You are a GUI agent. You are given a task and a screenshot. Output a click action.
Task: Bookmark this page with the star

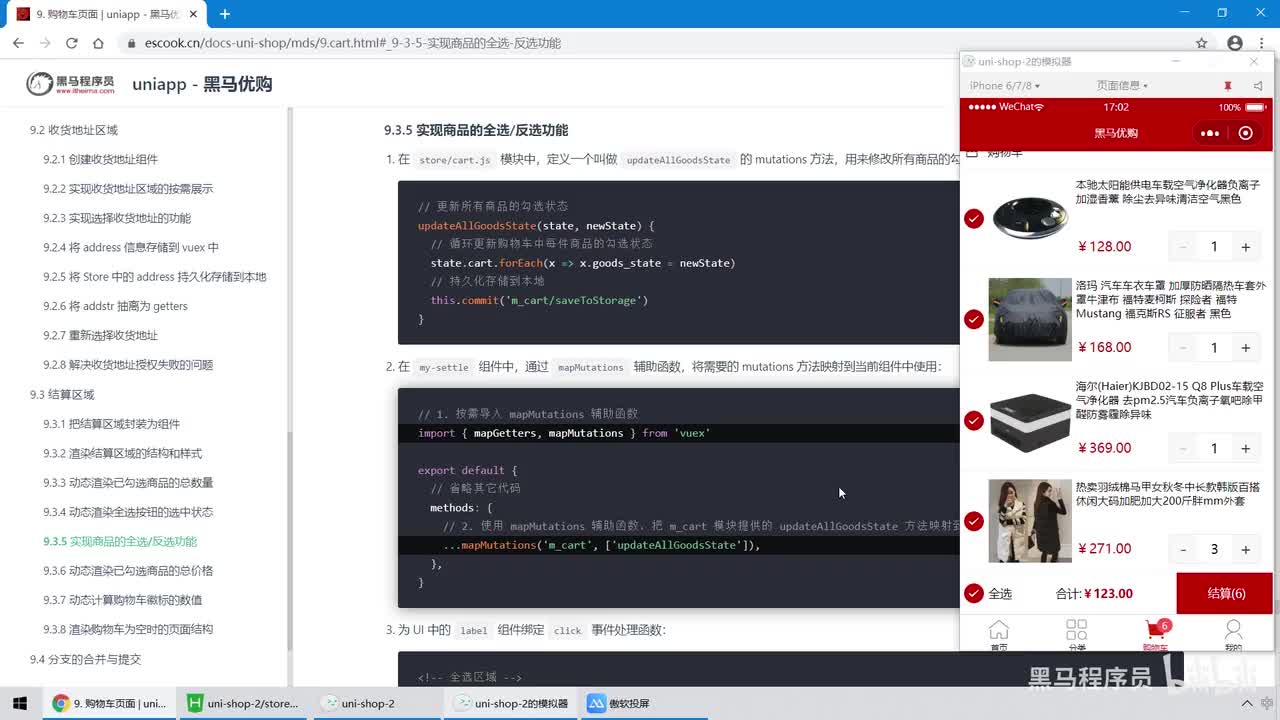click(1202, 43)
